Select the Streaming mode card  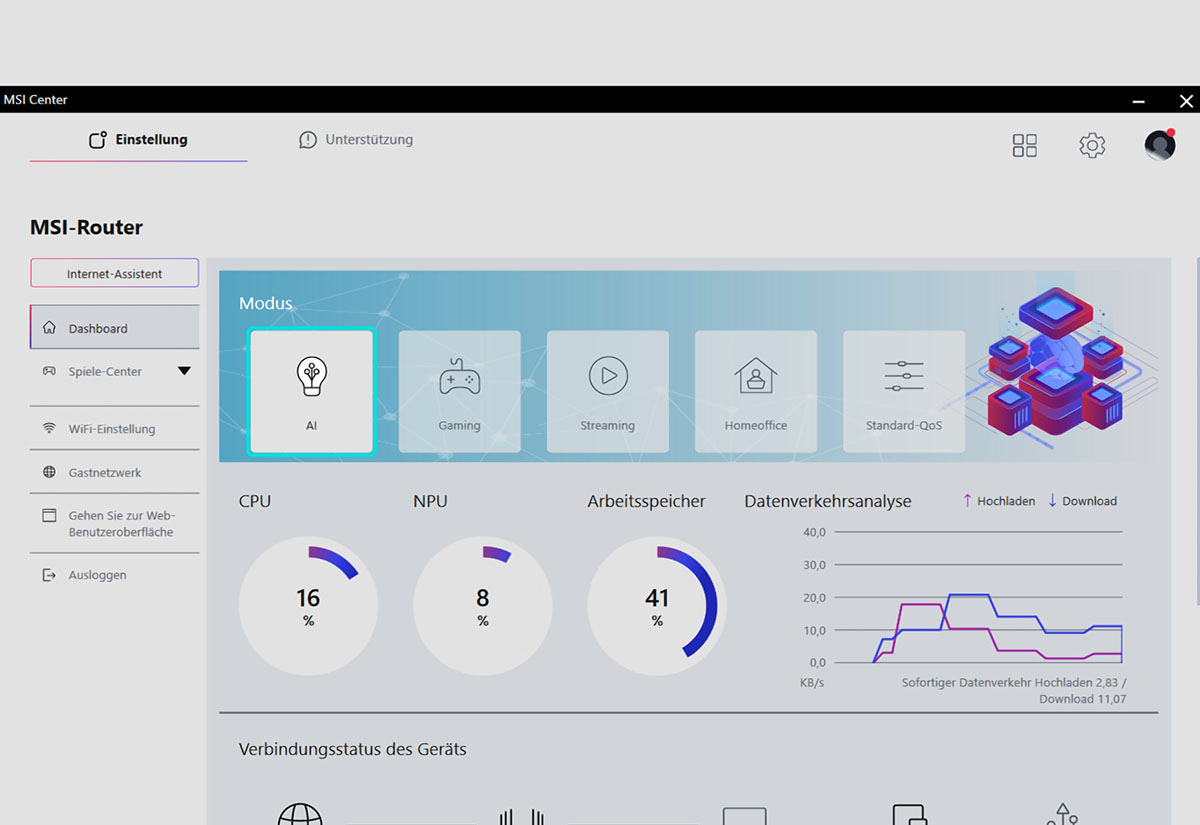607,392
